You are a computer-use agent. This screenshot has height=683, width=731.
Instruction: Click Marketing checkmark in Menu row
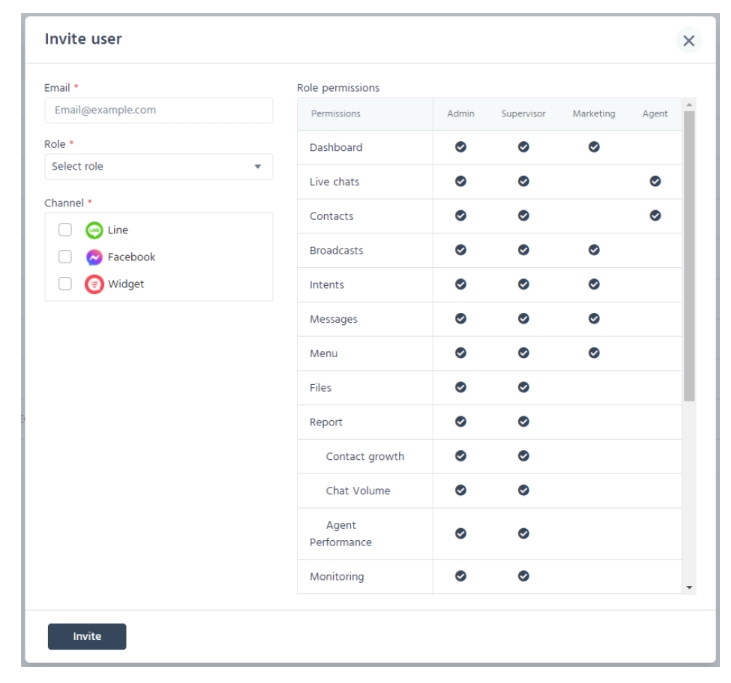(x=594, y=353)
